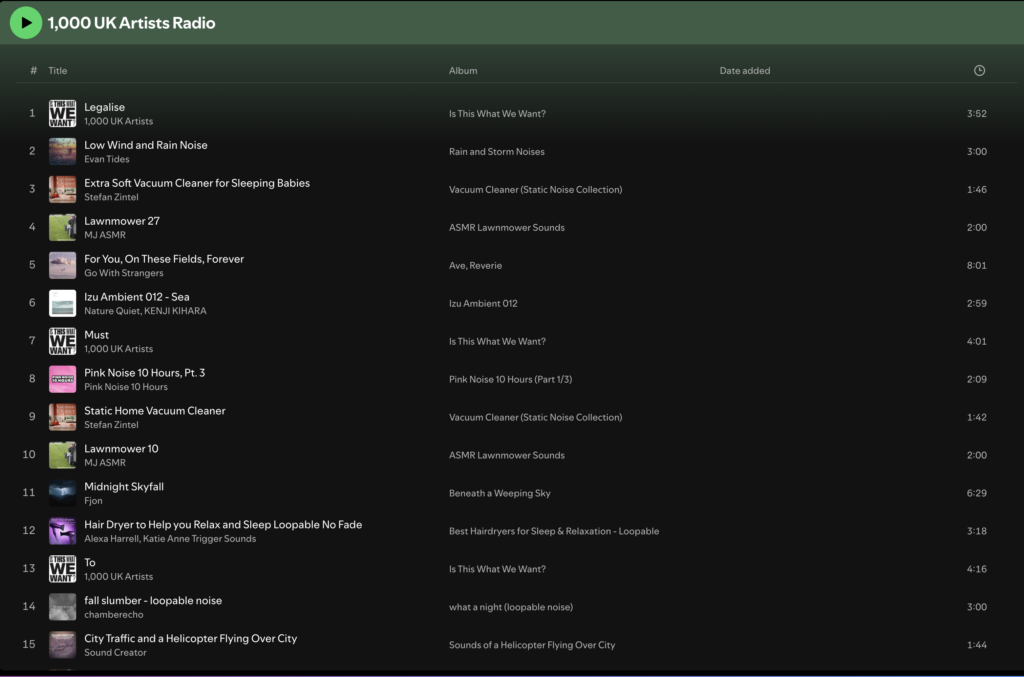Click cover art of track Must
The width and height of the screenshot is (1024, 677).
(63, 341)
